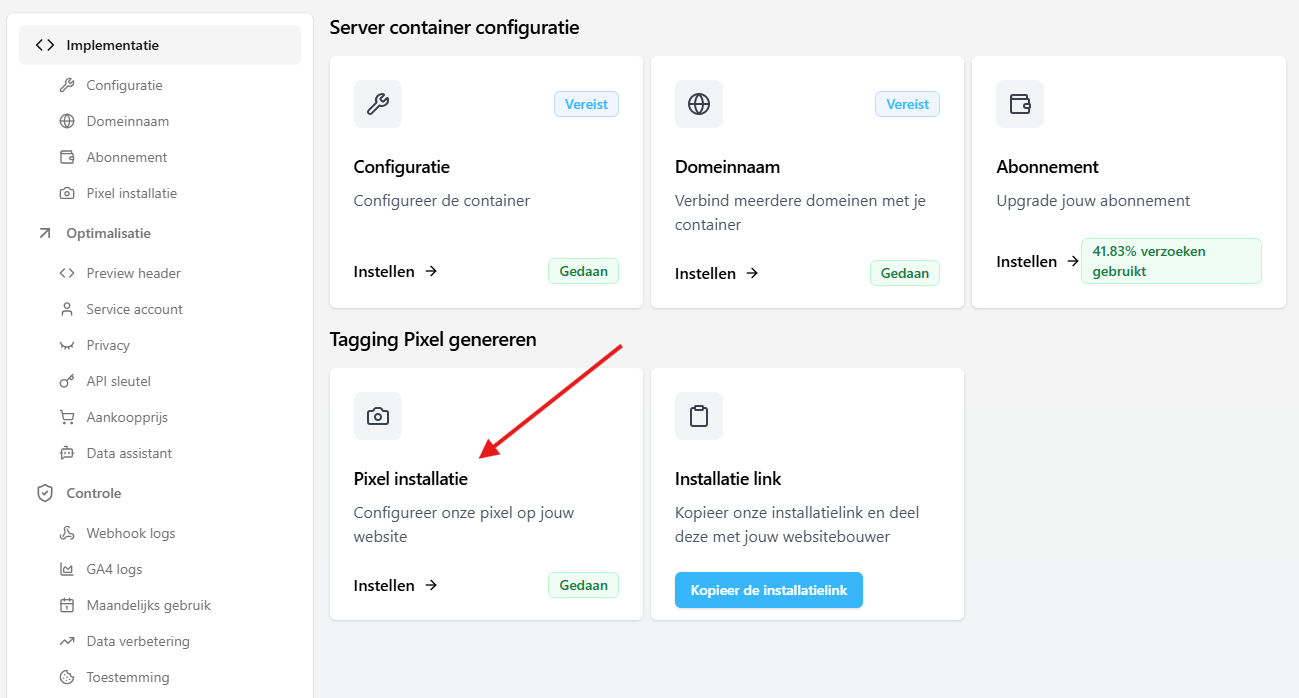
Task: Click the robot icon beside Data assistant
Action: coord(67,453)
